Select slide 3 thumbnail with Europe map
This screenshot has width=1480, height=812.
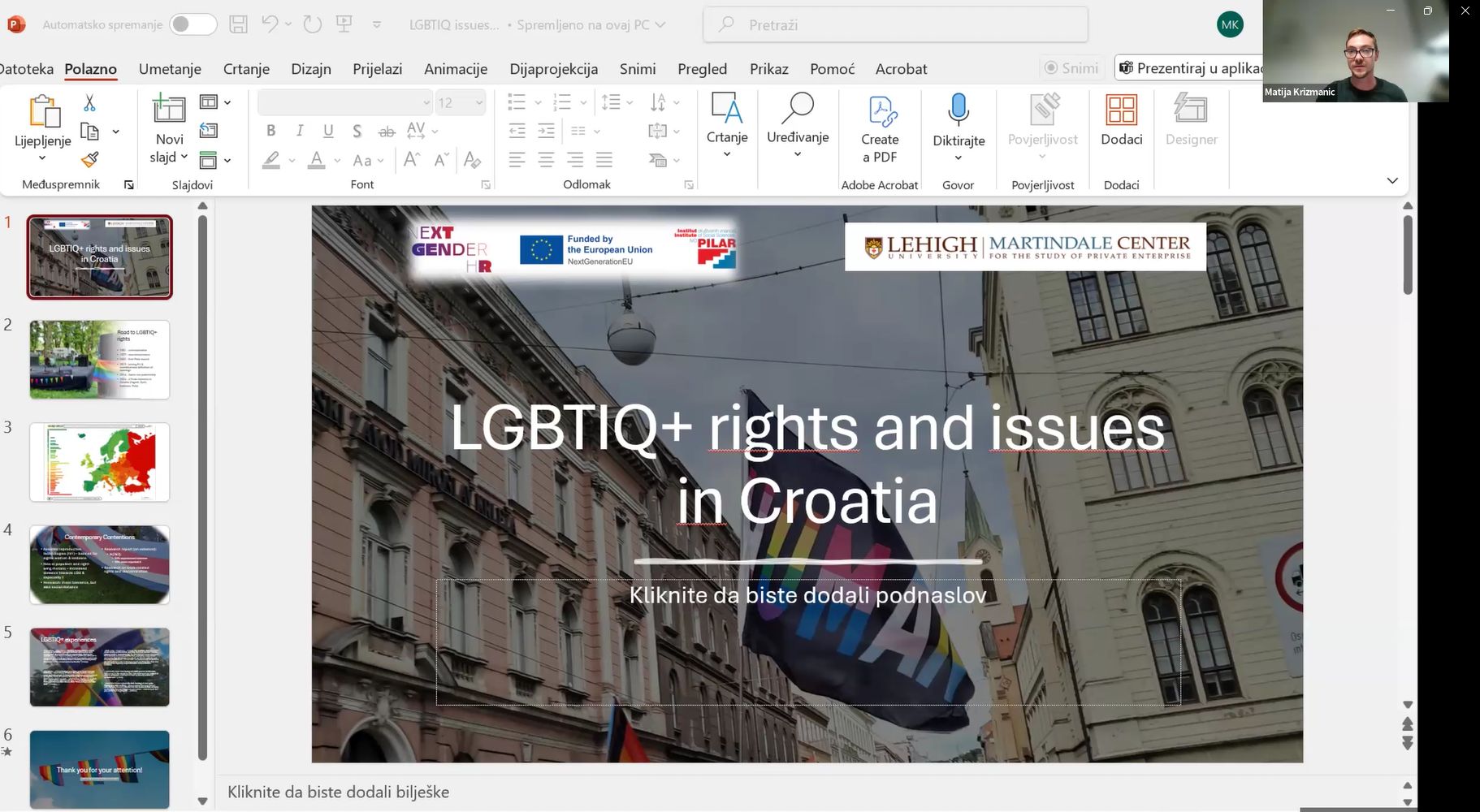(100, 462)
